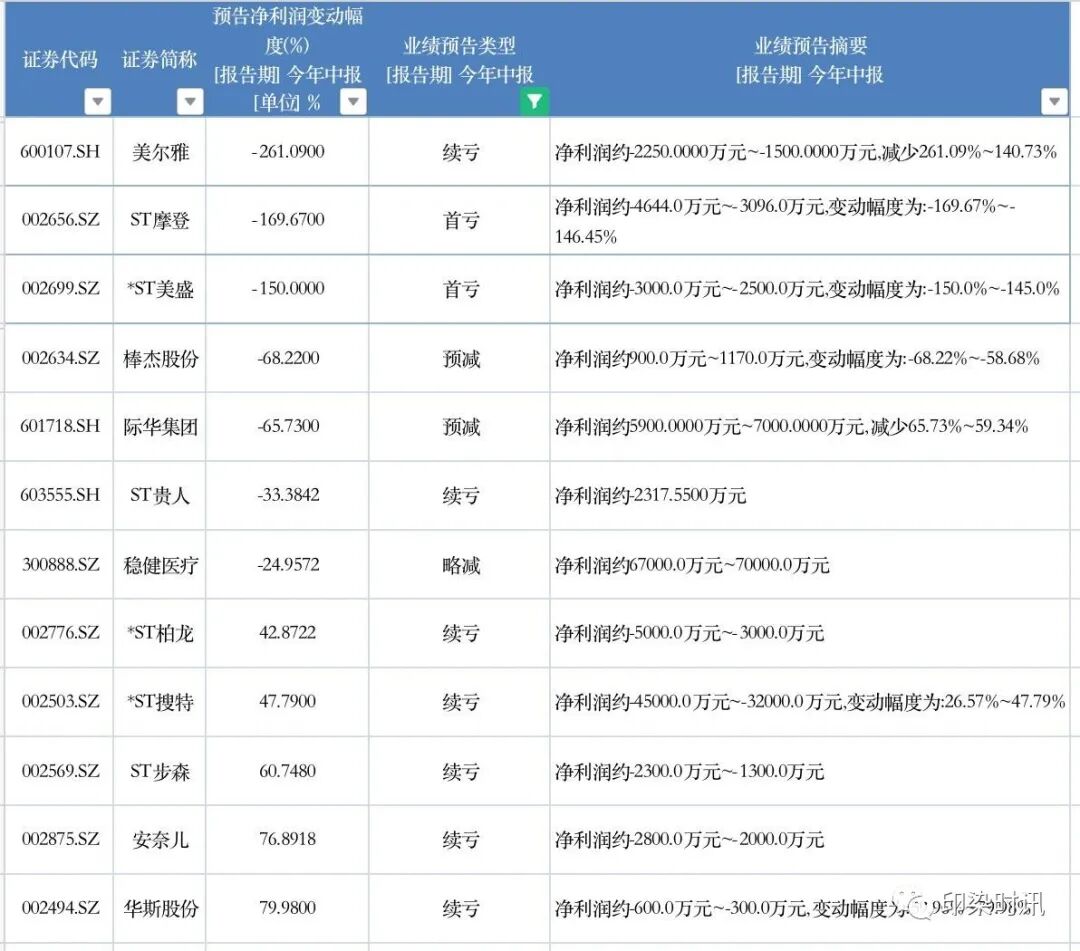
Task: Select cell *ST搜特
Action: (159, 702)
